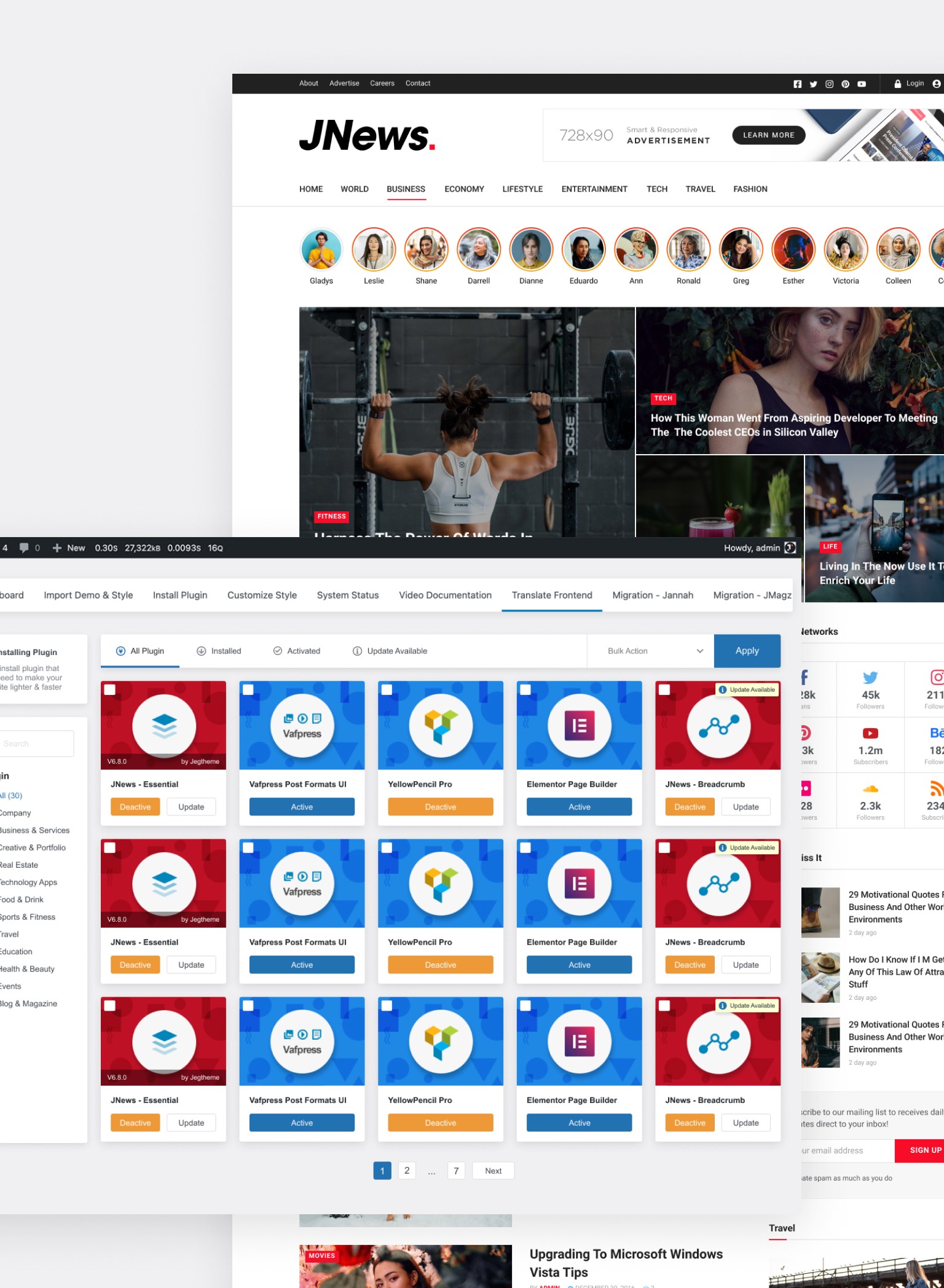Open the Instagram icon in the top bar
This screenshot has height=1288, width=944.
click(x=829, y=84)
